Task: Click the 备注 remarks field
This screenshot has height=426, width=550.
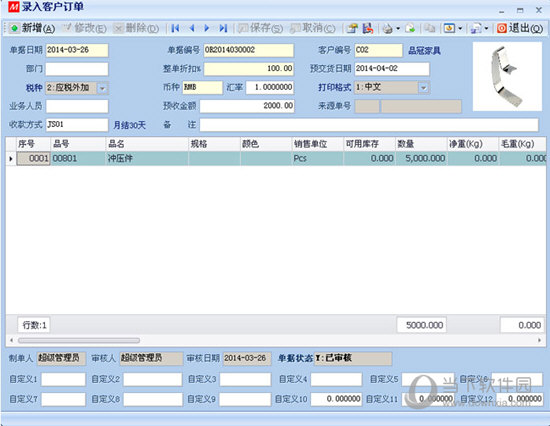Action: tap(369, 125)
